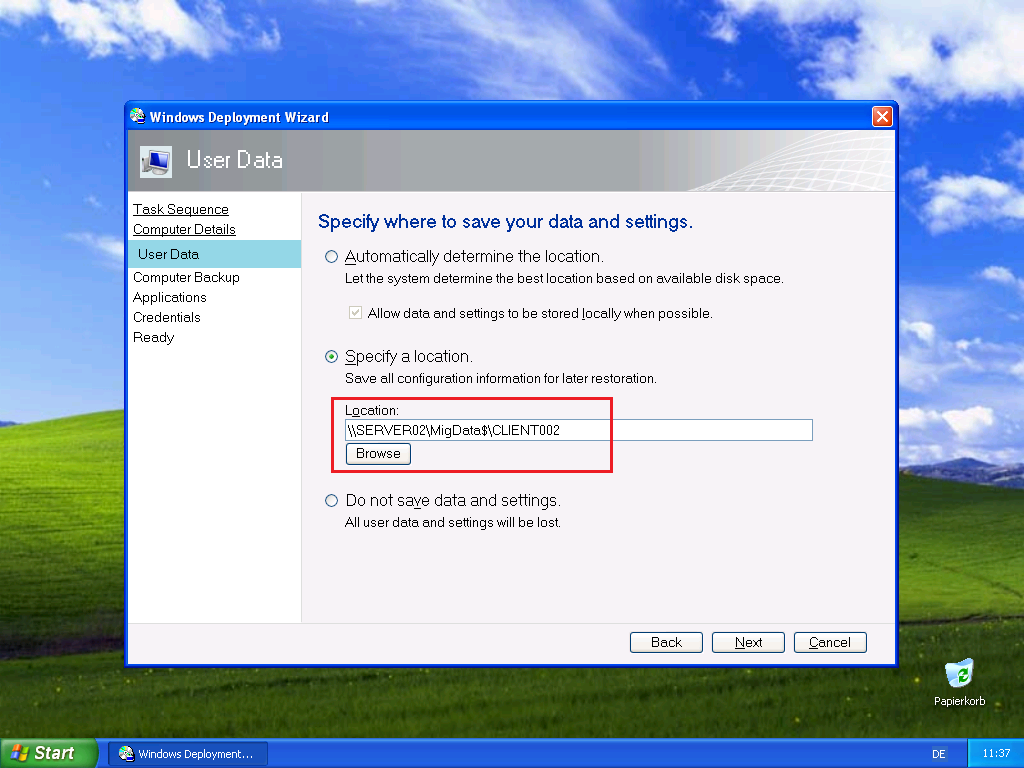This screenshot has height=768, width=1024.
Task: Select Computer Backup step in sidebar
Action: (186, 278)
